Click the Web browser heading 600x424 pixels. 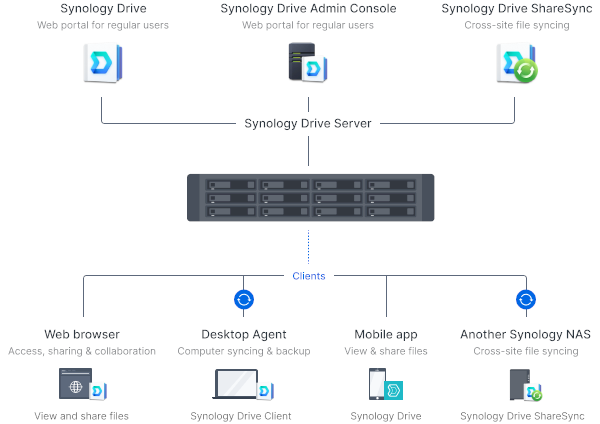click(x=82, y=334)
